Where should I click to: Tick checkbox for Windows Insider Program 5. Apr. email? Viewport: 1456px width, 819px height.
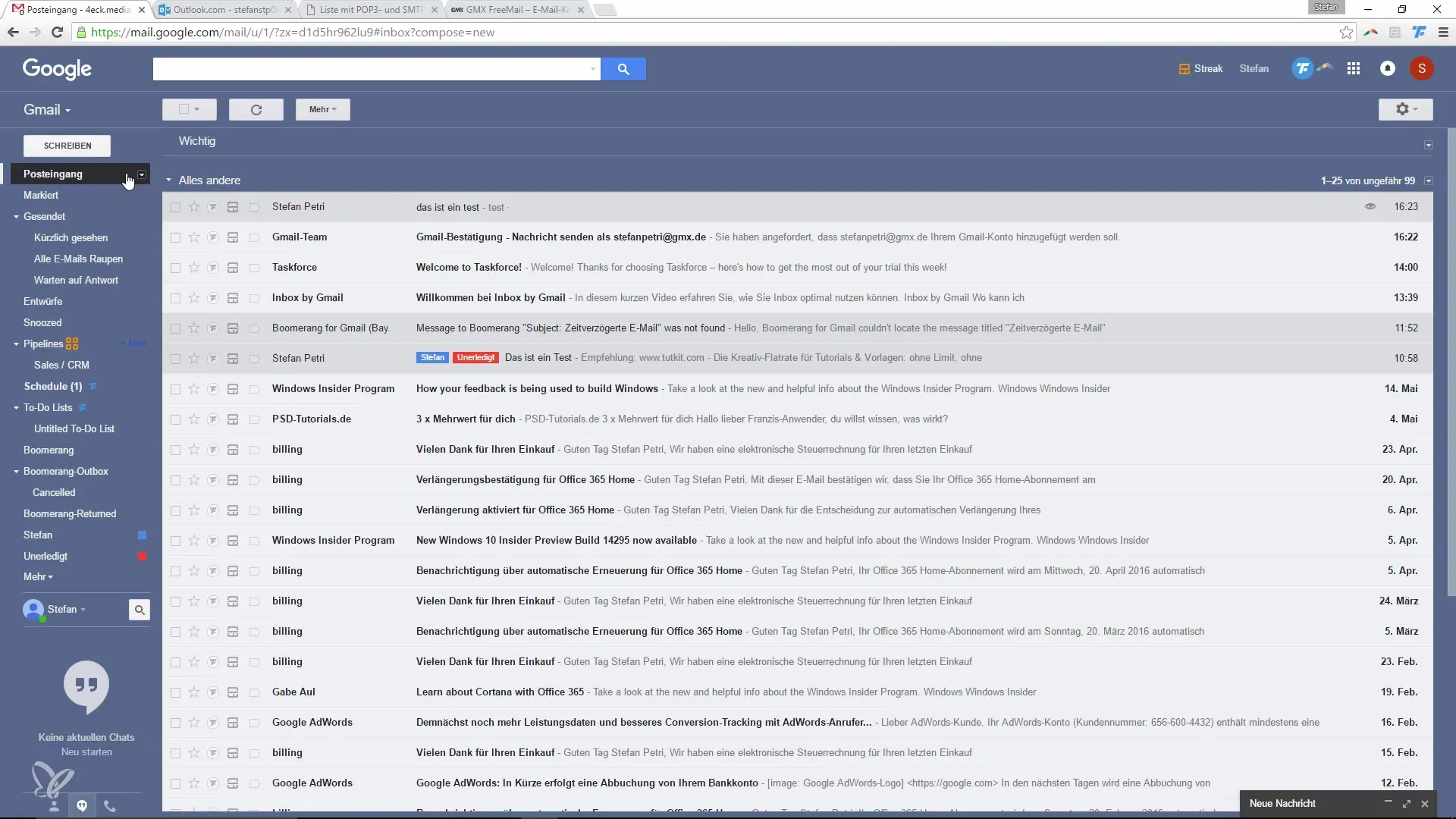(x=175, y=541)
